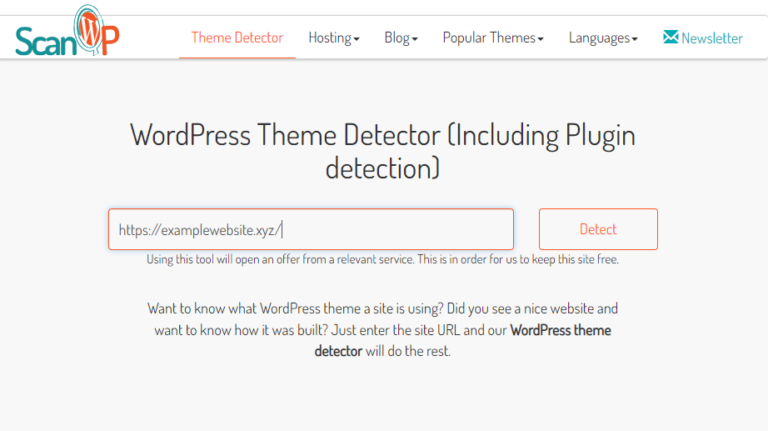Image resolution: width=768 pixels, height=431 pixels.
Task: Expand the Languages dropdown menu
Action: [603, 38]
